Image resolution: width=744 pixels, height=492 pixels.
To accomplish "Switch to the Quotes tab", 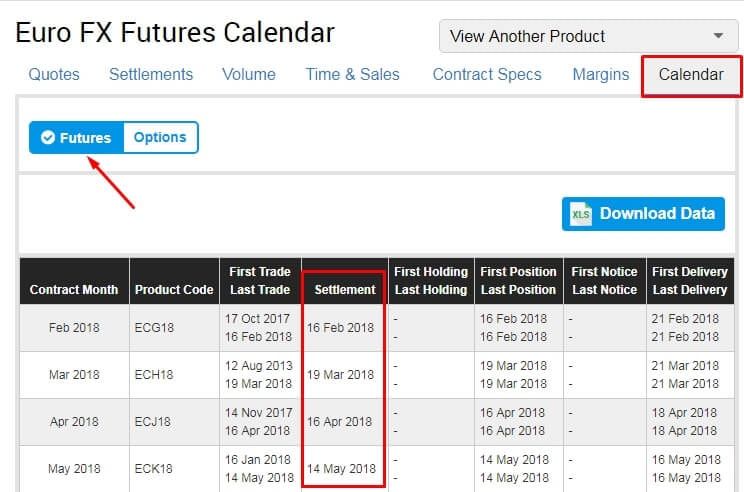I will (x=54, y=74).
